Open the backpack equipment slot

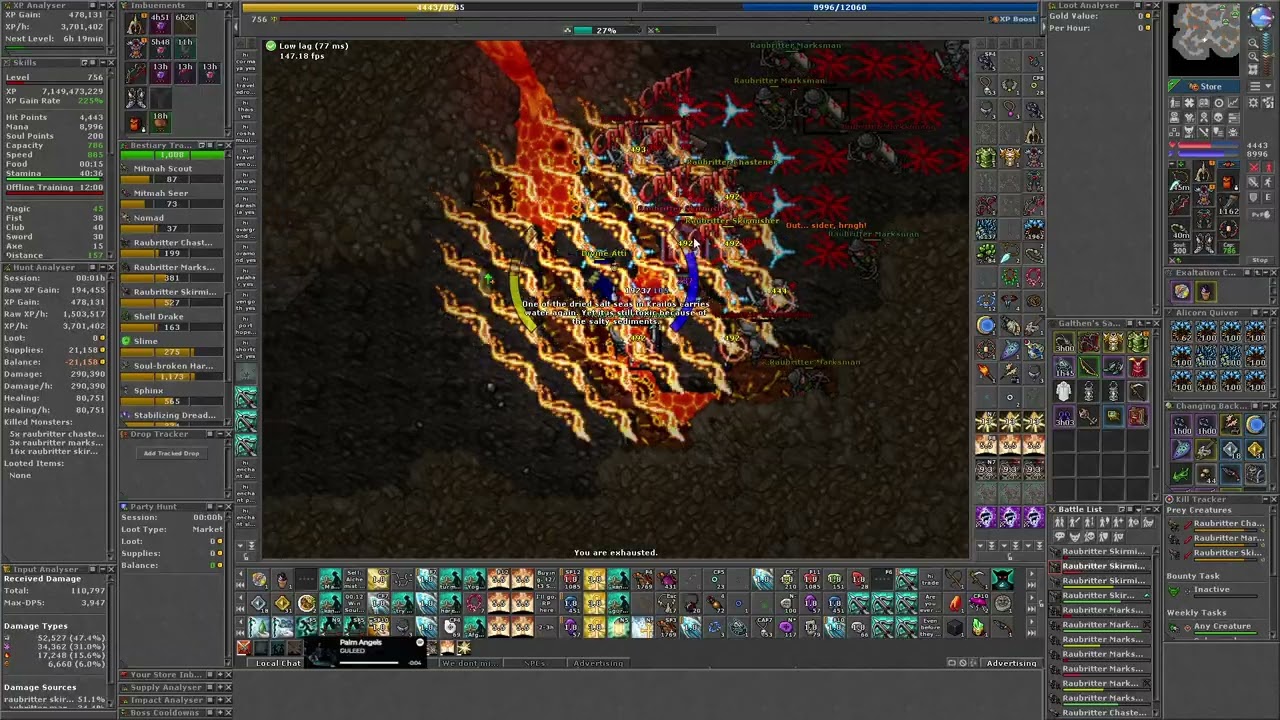coord(1229,180)
